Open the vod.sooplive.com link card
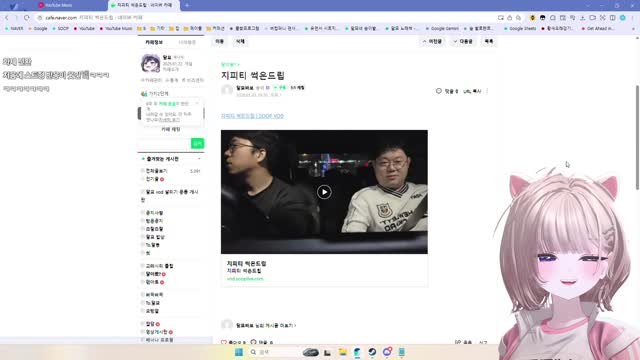The width and height of the screenshot is (640, 360). (324, 270)
